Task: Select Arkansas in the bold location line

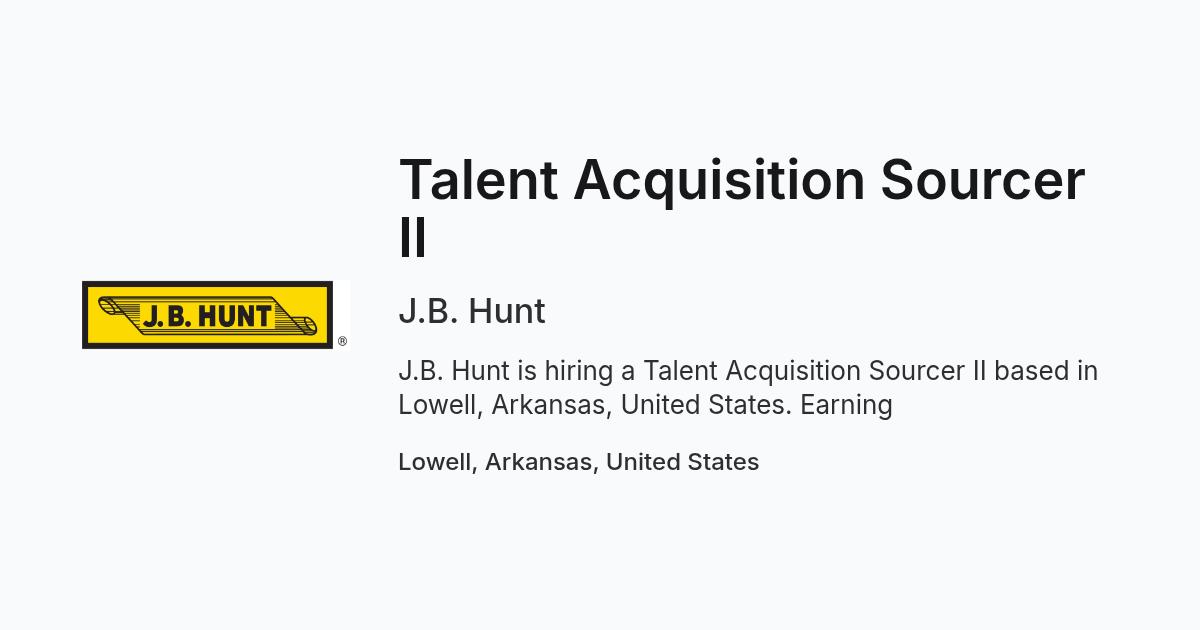Action: 538,462
